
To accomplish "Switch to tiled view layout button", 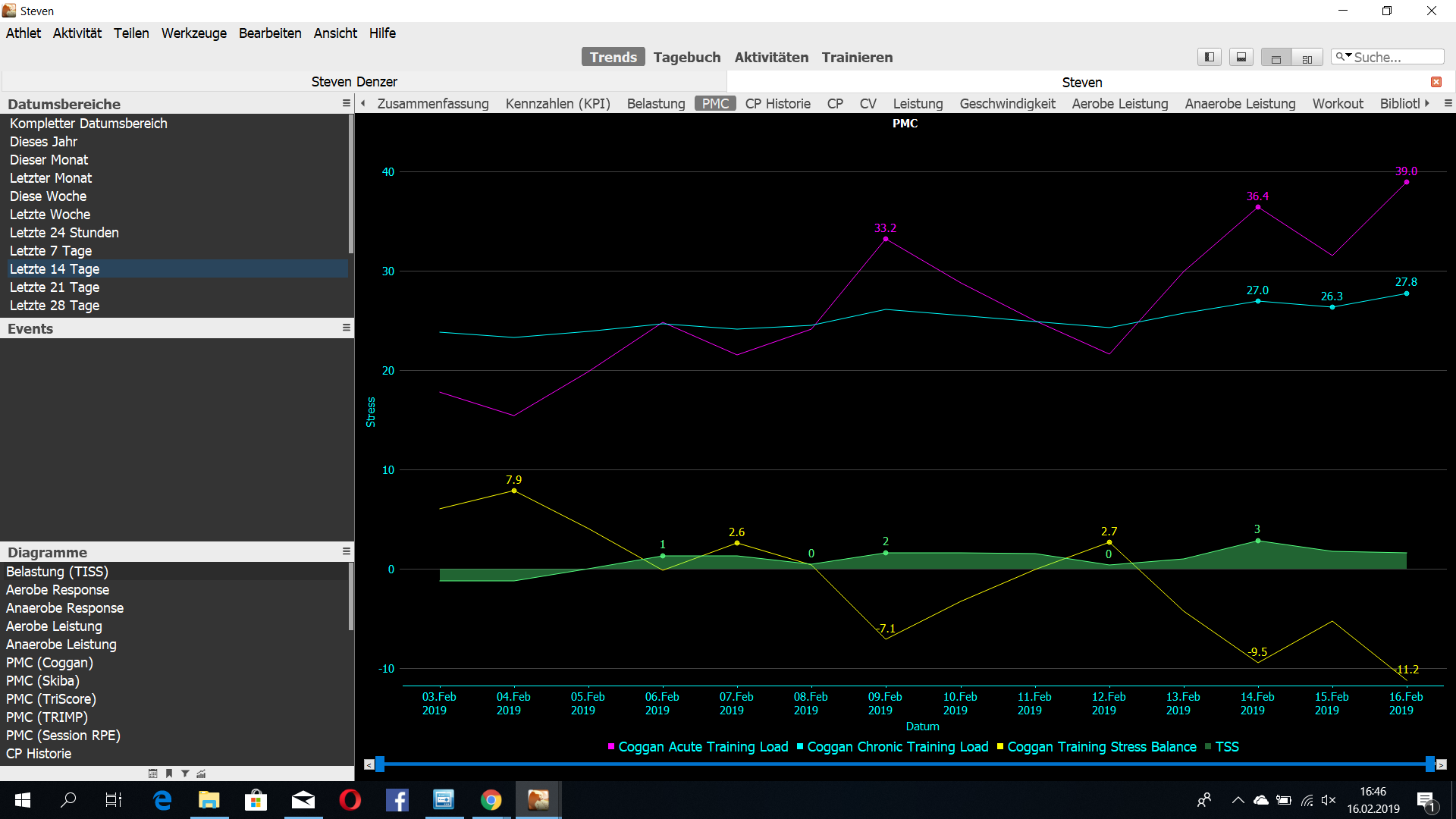I will point(1307,58).
